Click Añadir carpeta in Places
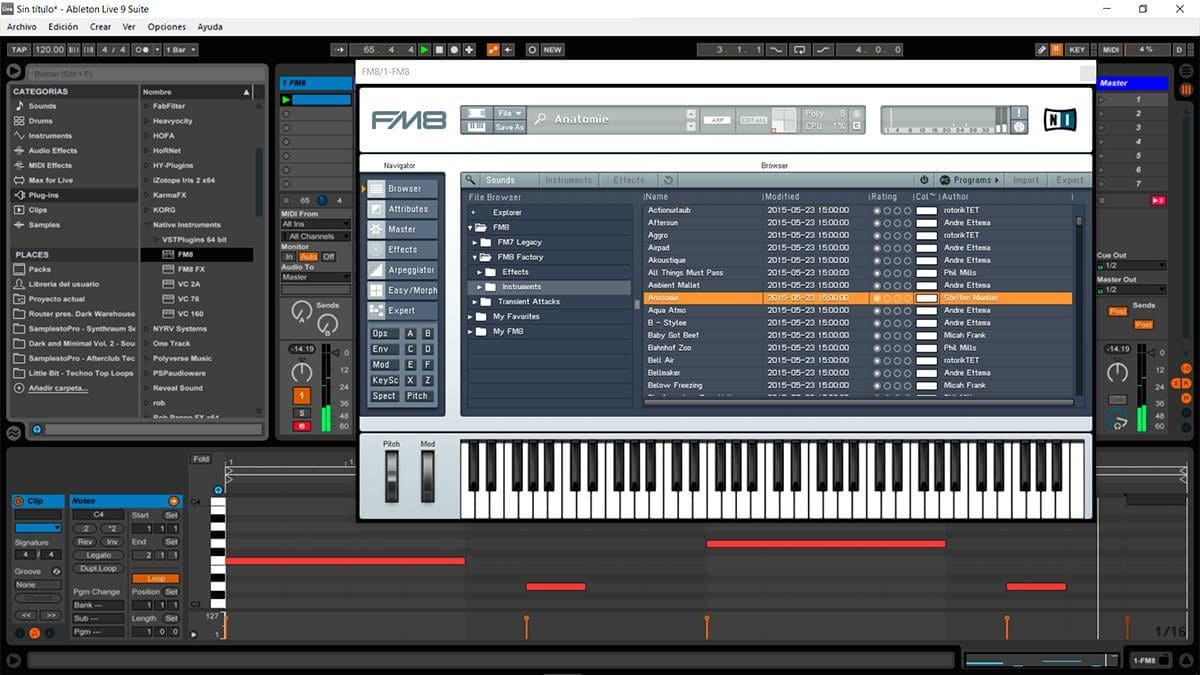Screen dimensions: 1200x675 click(x=56, y=387)
